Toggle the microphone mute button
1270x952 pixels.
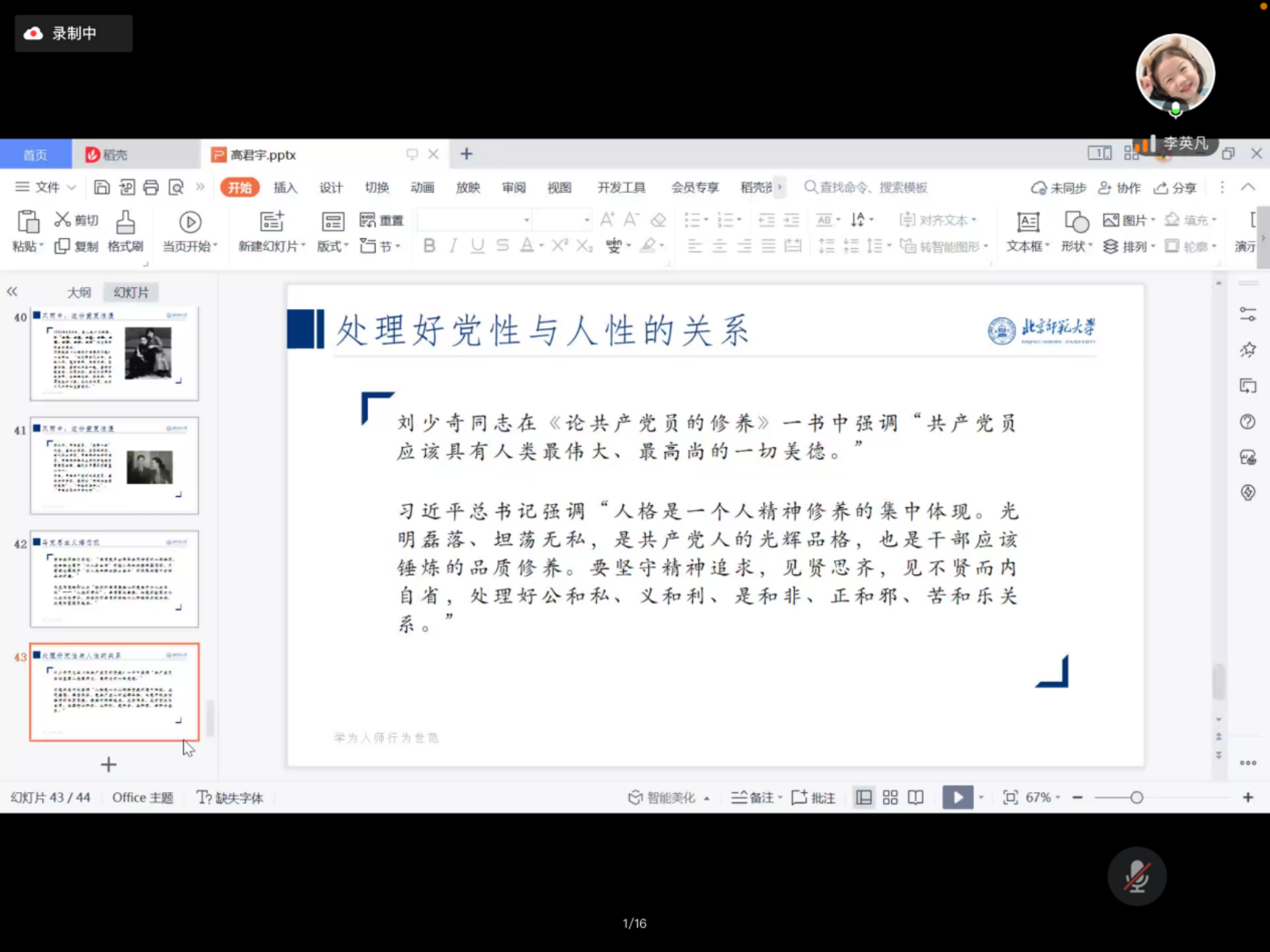tap(1137, 875)
